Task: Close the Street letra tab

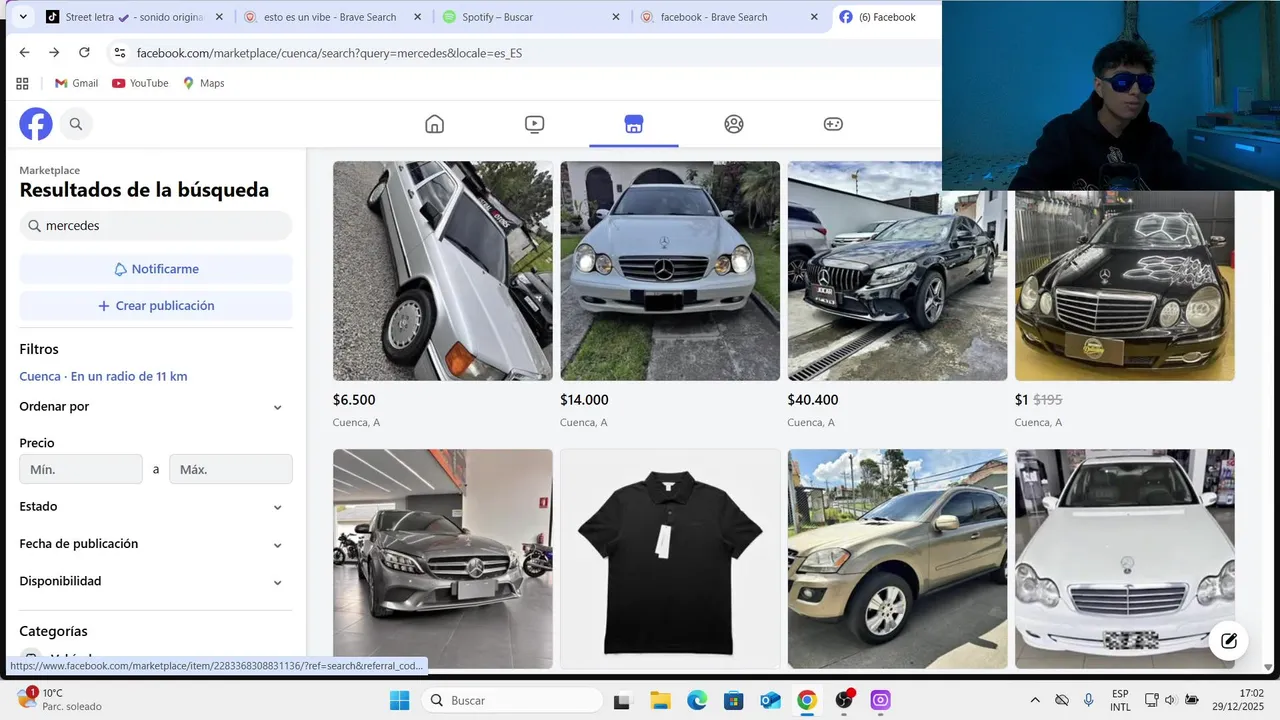Action: coord(219,17)
